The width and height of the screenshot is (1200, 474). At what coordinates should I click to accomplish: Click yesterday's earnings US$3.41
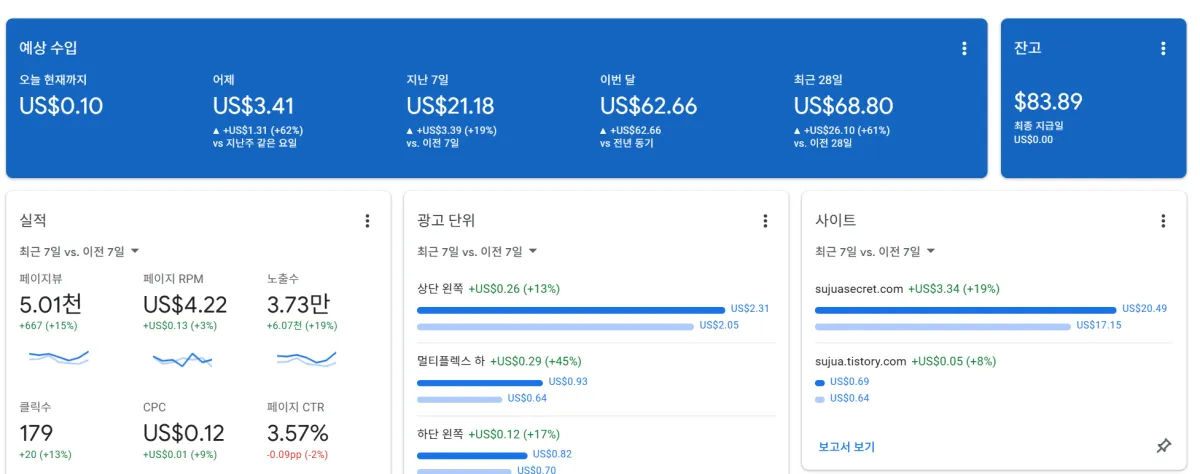tap(254, 106)
